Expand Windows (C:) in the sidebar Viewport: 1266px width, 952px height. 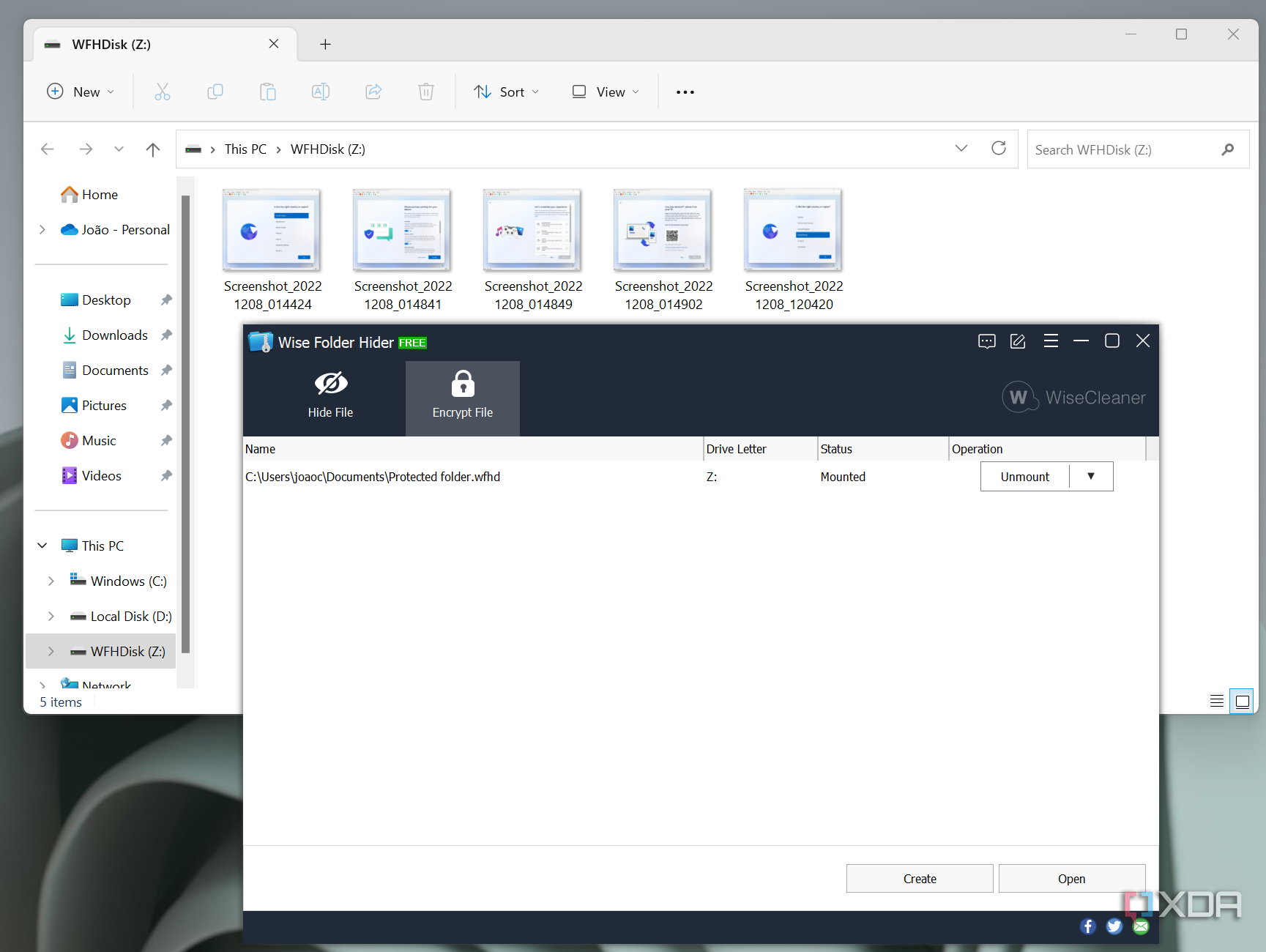tap(51, 581)
